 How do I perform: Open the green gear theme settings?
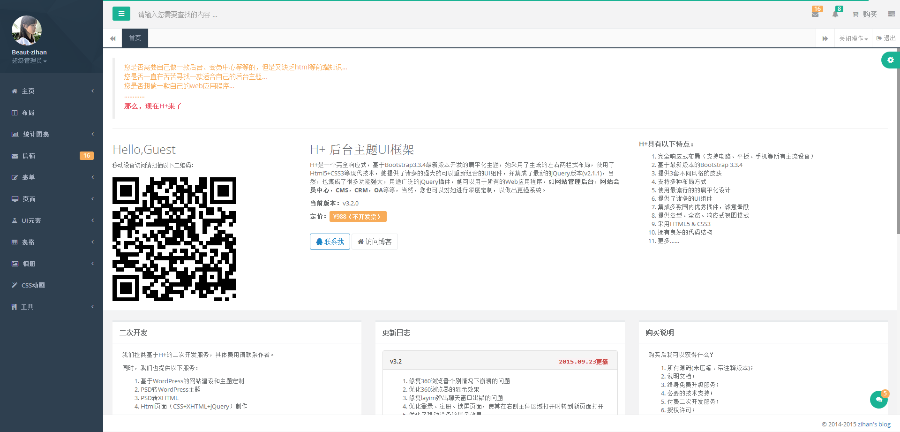click(x=890, y=60)
